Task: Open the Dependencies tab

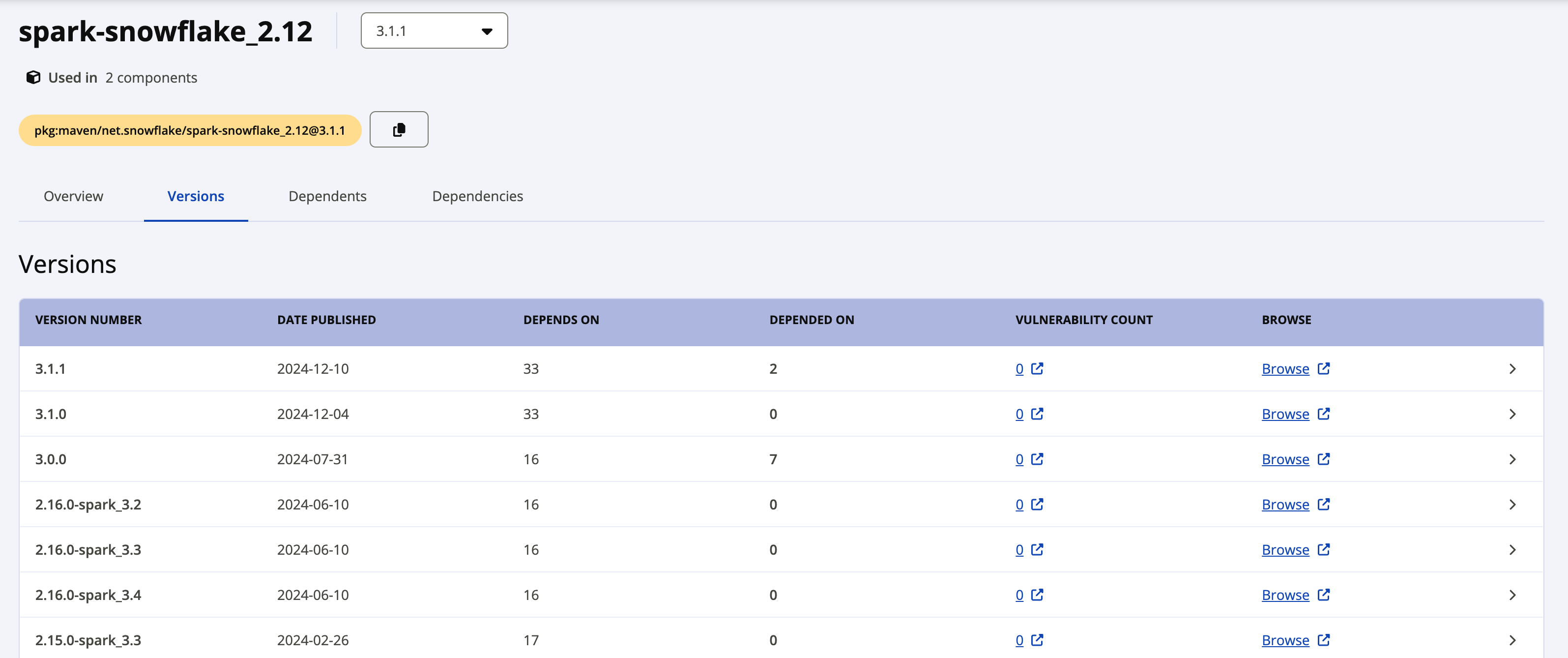Action: (x=477, y=196)
